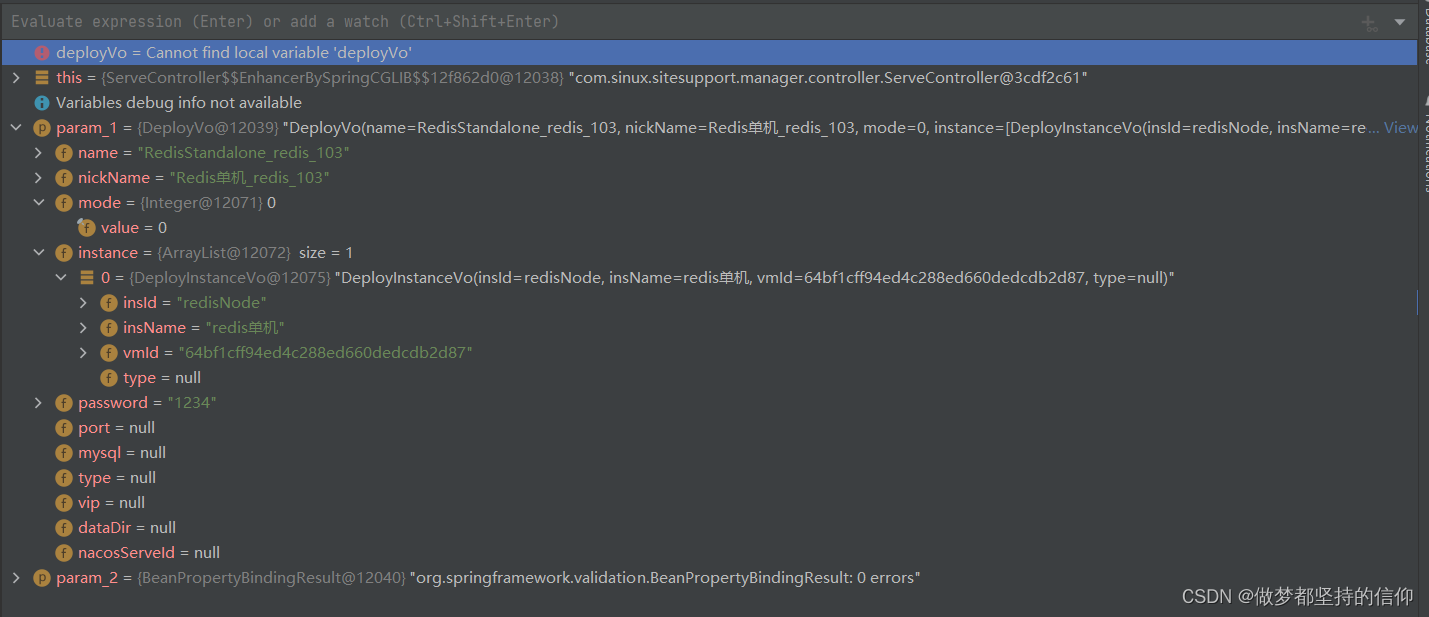Click the field icon beside nested type under vmId
1429x617 pixels.
[x=109, y=378]
